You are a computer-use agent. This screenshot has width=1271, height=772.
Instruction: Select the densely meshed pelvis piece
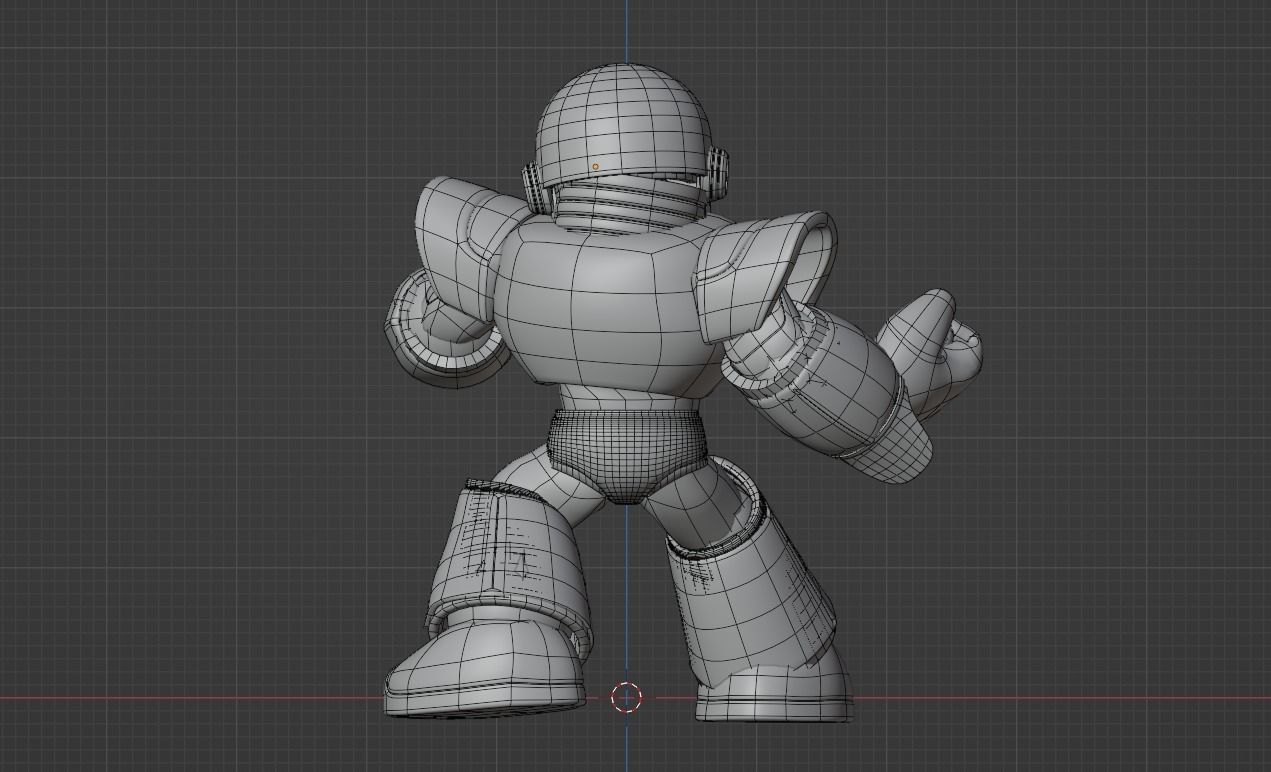pyautogui.click(x=627, y=455)
